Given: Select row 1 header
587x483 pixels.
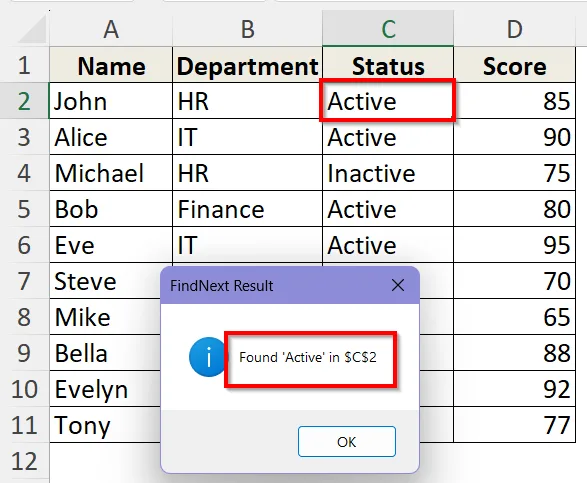Looking at the screenshot, I should [24, 65].
